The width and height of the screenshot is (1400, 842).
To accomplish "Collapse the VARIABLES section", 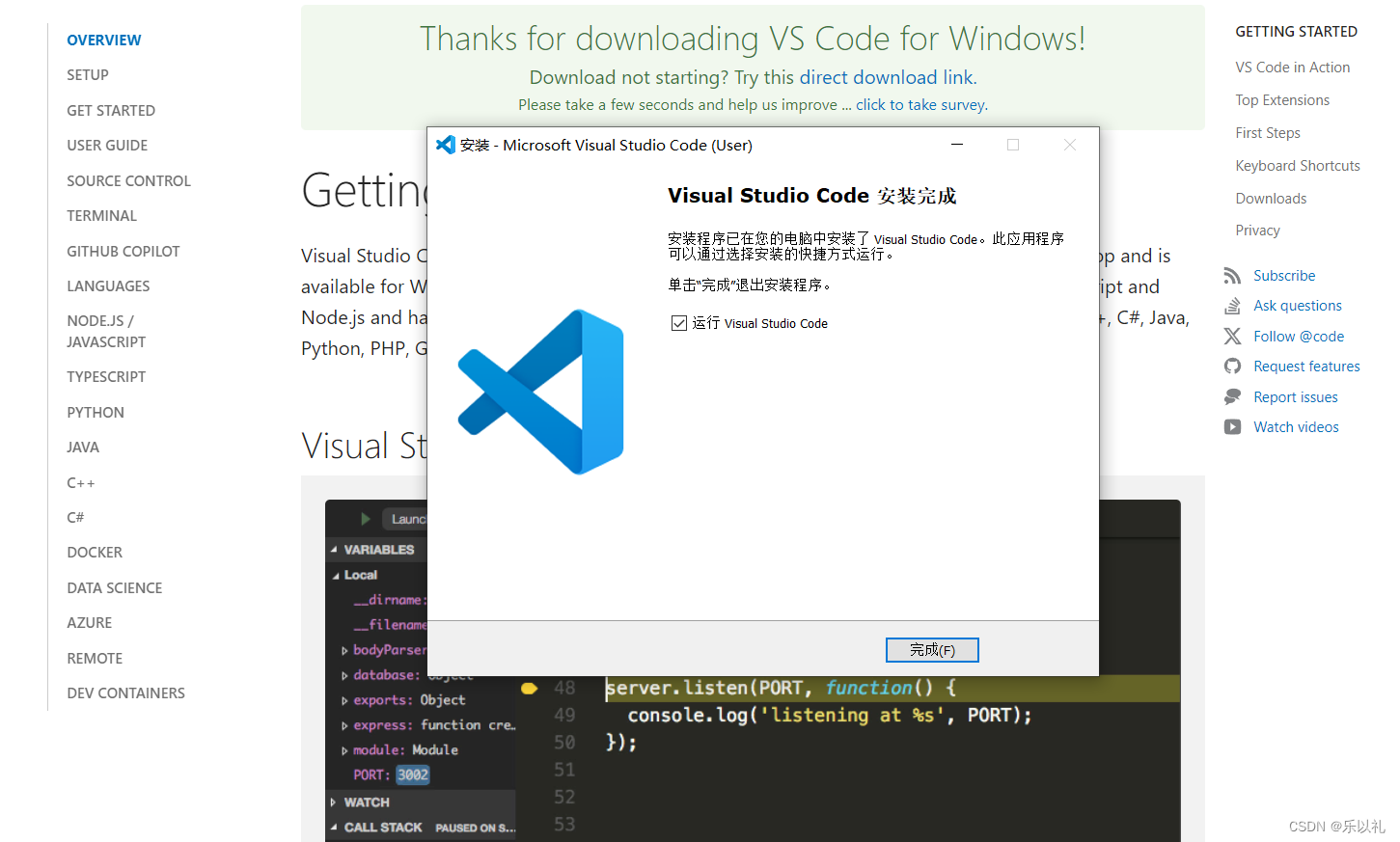I will coord(335,549).
